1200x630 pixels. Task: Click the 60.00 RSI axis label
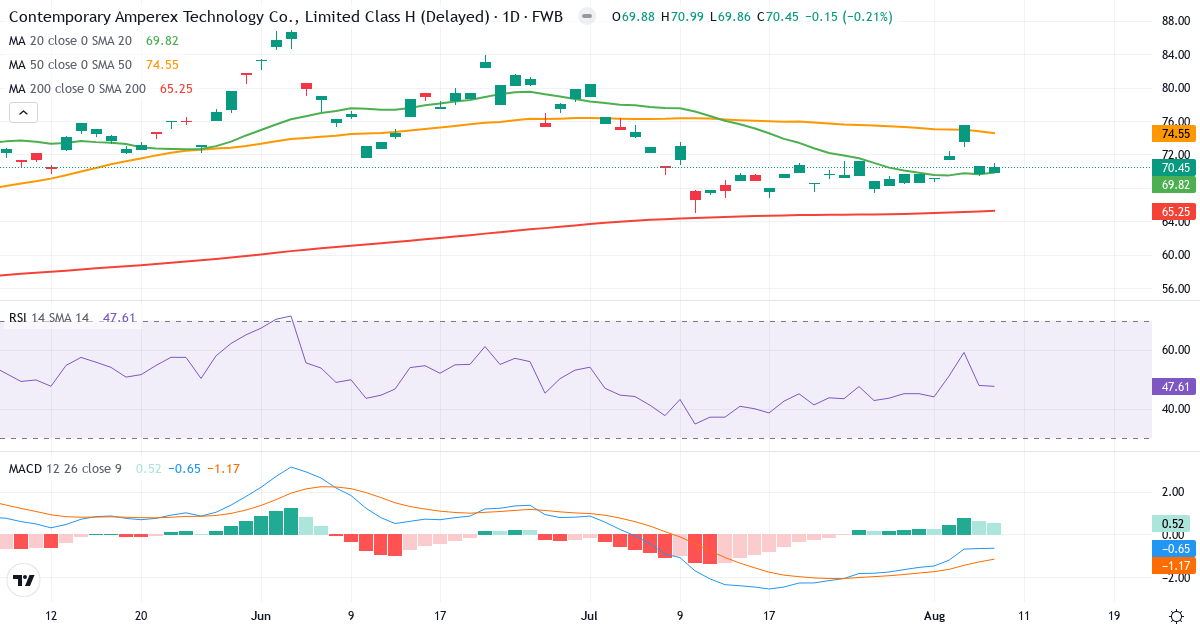click(x=1176, y=350)
